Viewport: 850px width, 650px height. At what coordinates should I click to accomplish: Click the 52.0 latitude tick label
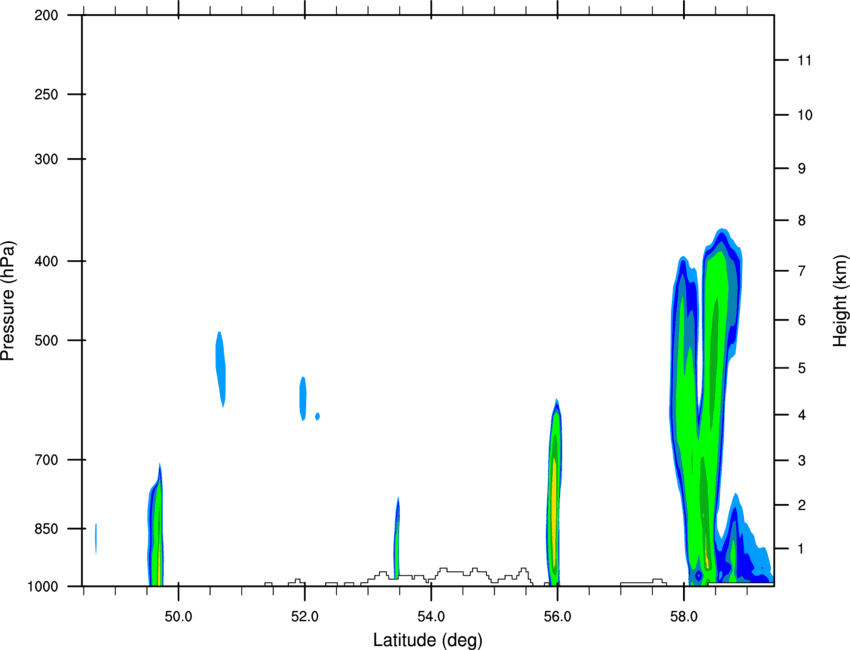click(x=305, y=617)
